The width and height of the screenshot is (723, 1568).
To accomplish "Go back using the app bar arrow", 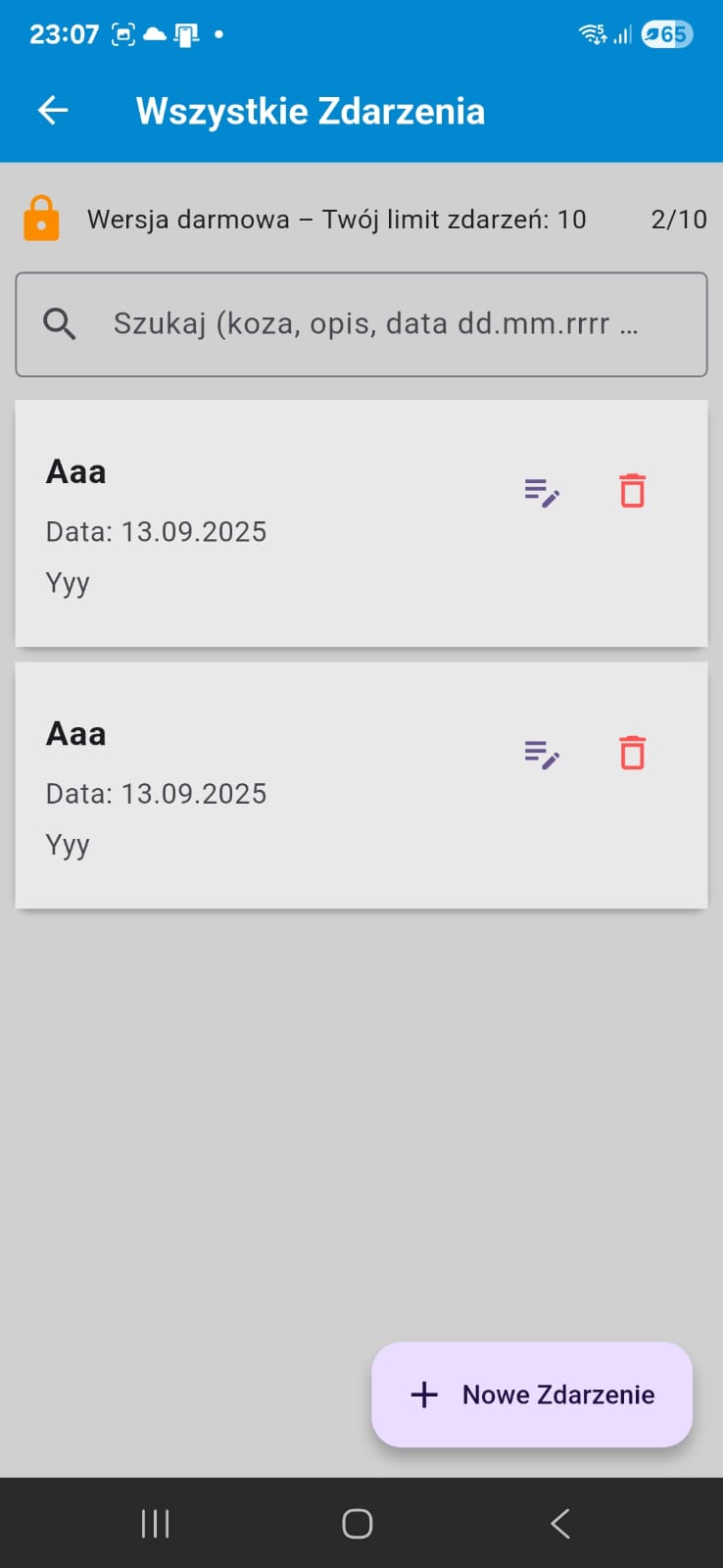I will [53, 111].
